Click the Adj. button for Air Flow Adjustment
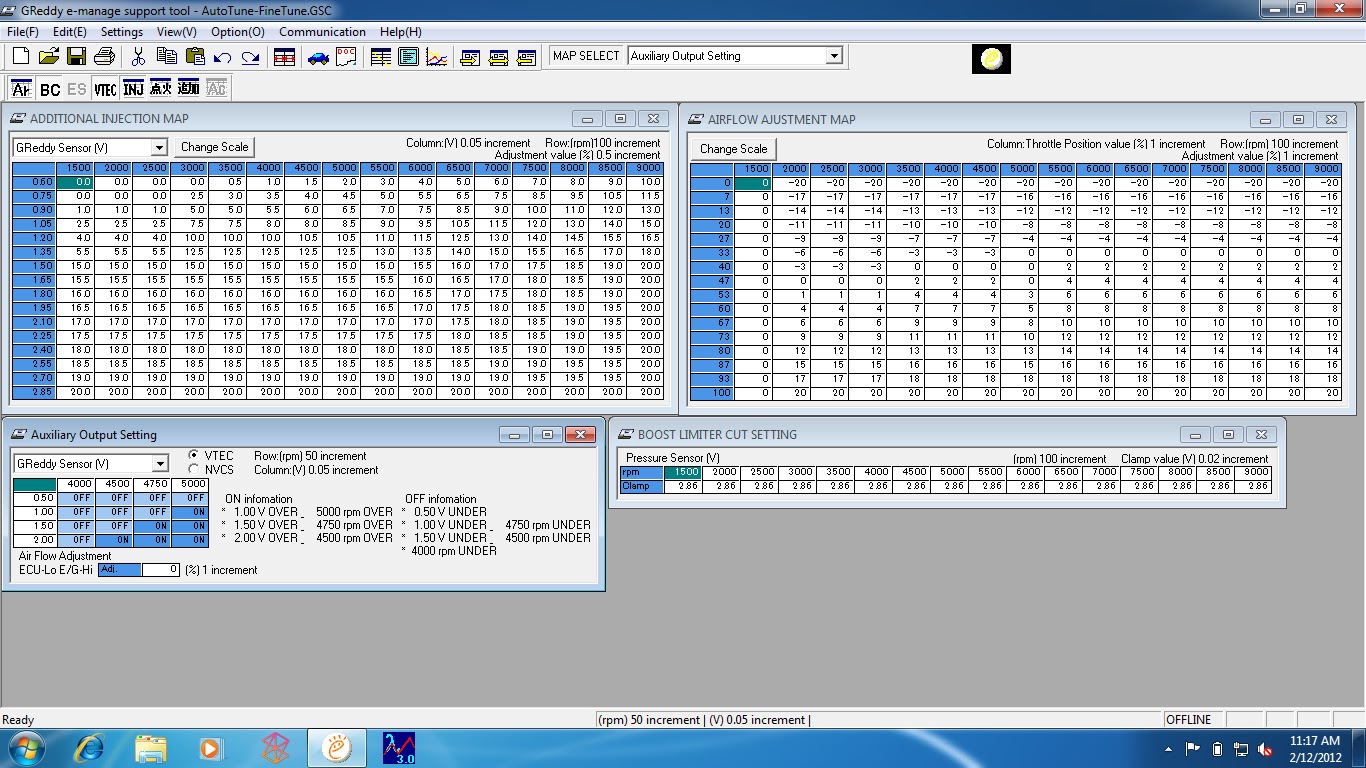 120,570
